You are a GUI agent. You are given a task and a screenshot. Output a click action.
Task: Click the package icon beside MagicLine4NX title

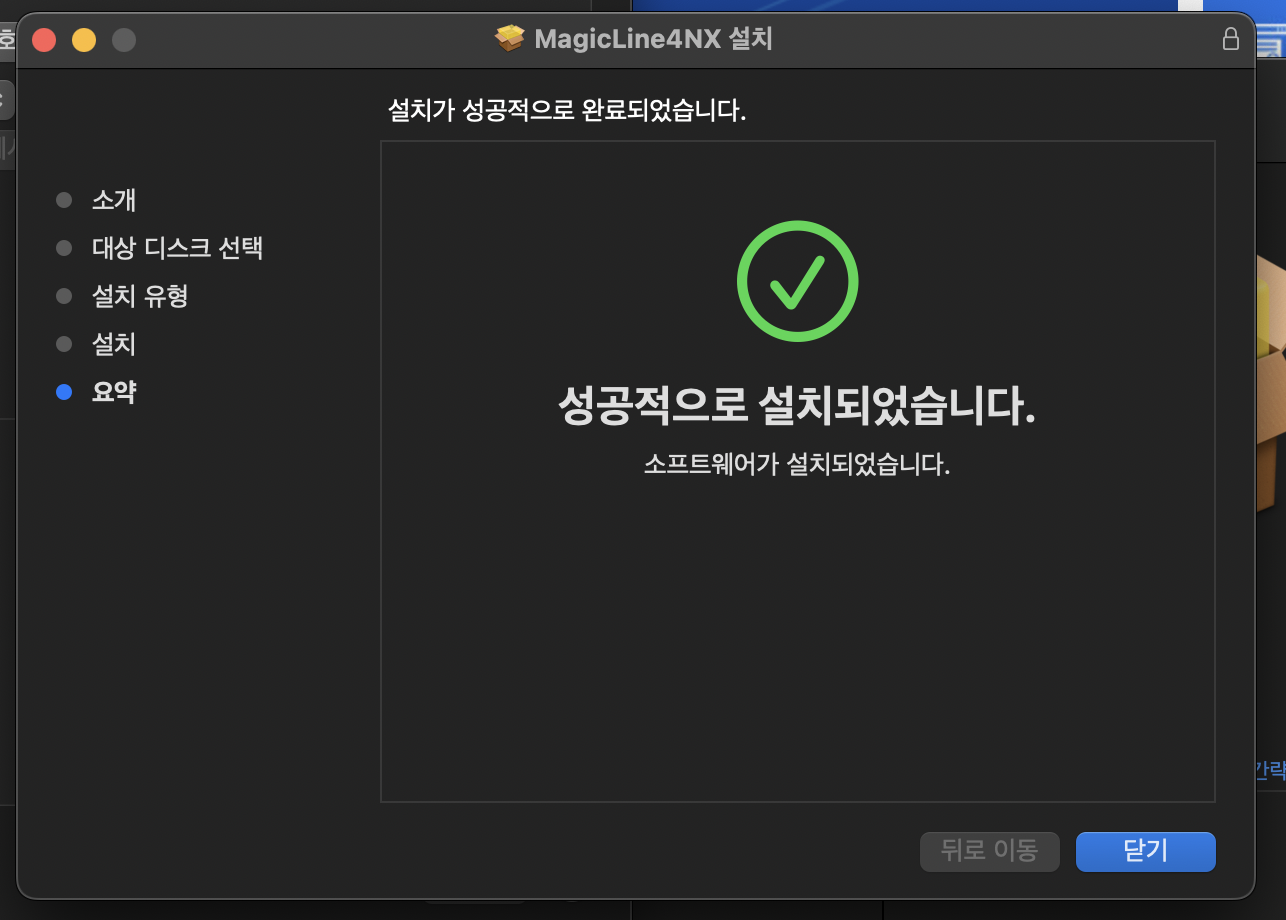pyautogui.click(x=510, y=39)
